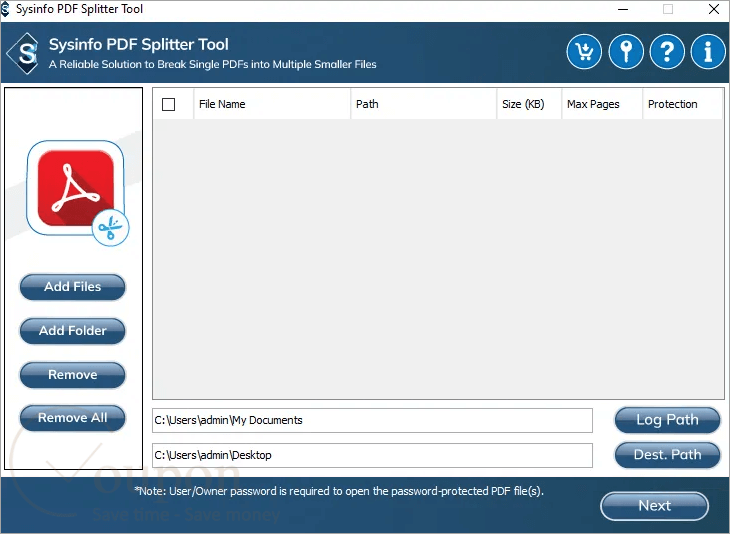
Task: Open the Dest. Path chooser
Action: point(667,455)
